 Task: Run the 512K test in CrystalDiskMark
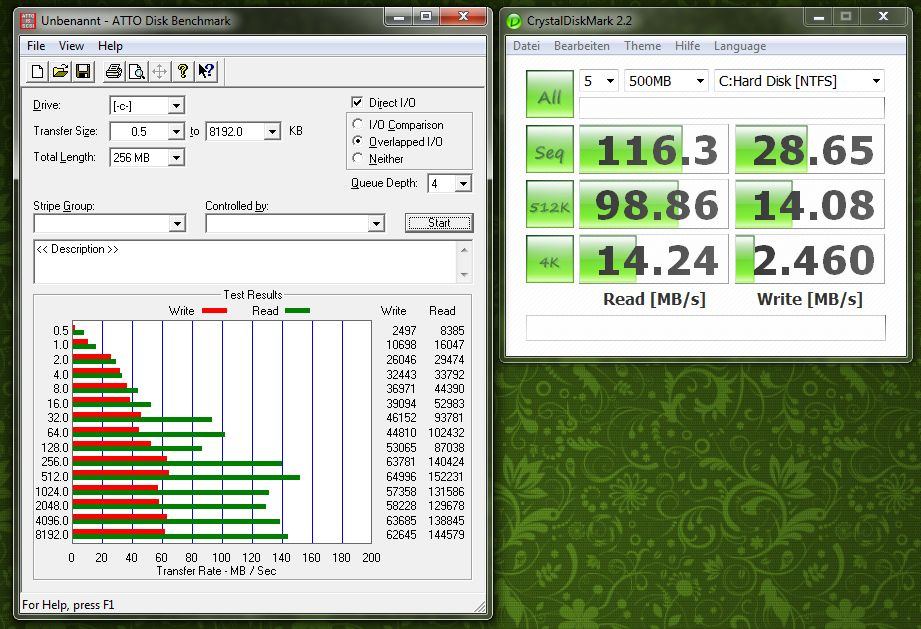click(x=550, y=204)
